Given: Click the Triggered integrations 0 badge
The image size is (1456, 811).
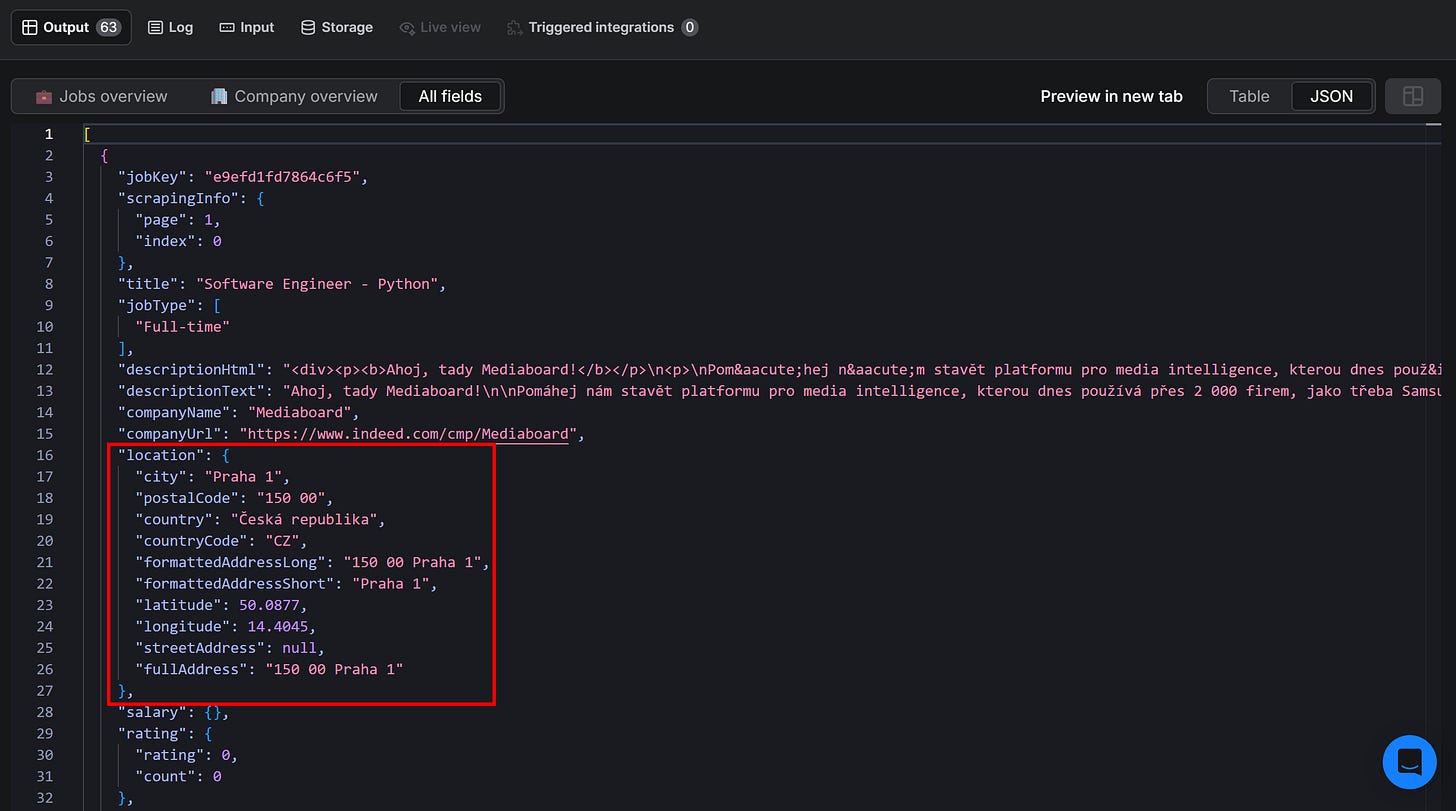Looking at the screenshot, I should click(690, 27).
